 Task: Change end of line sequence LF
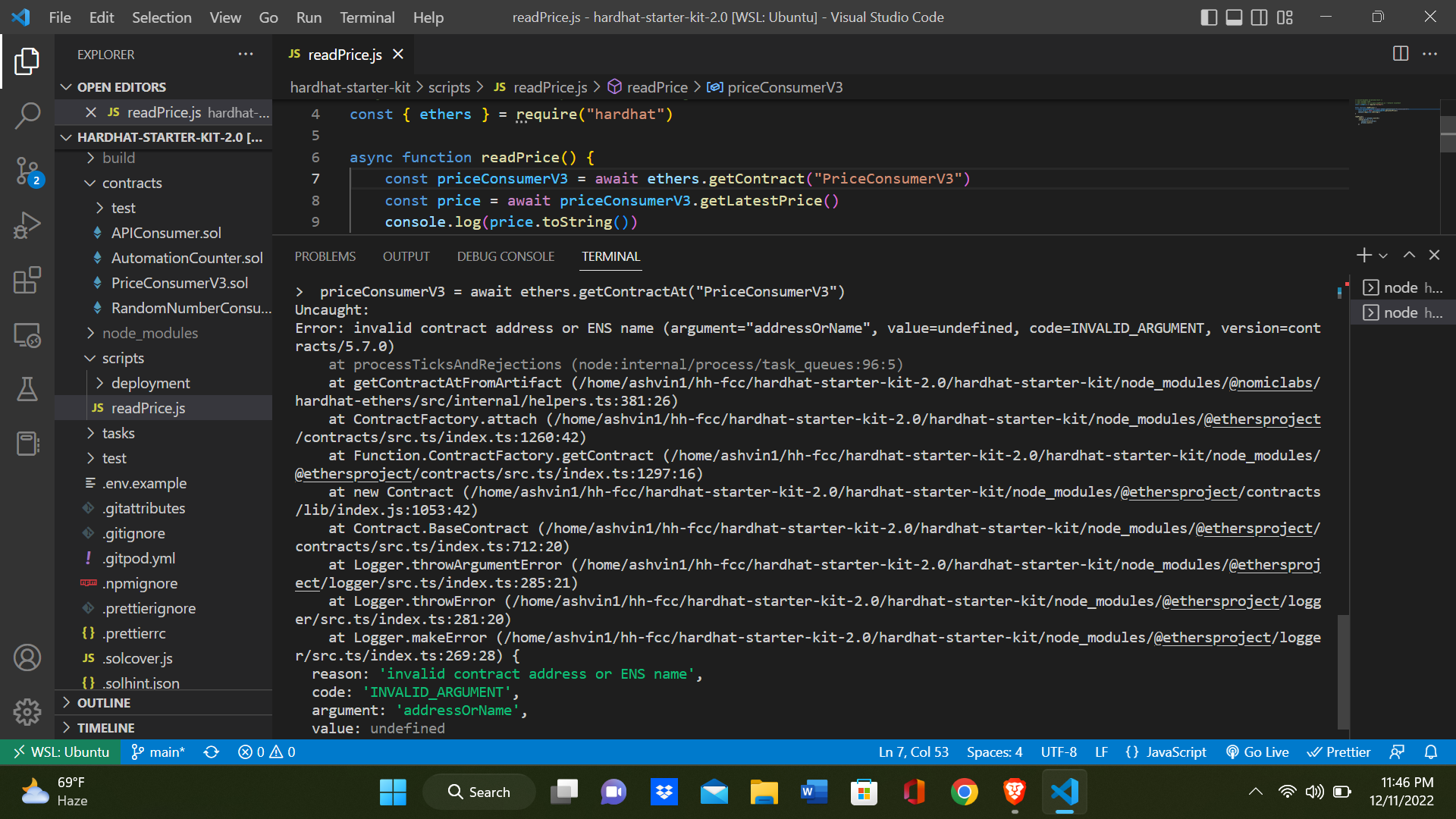click(x=1101, y=752)
